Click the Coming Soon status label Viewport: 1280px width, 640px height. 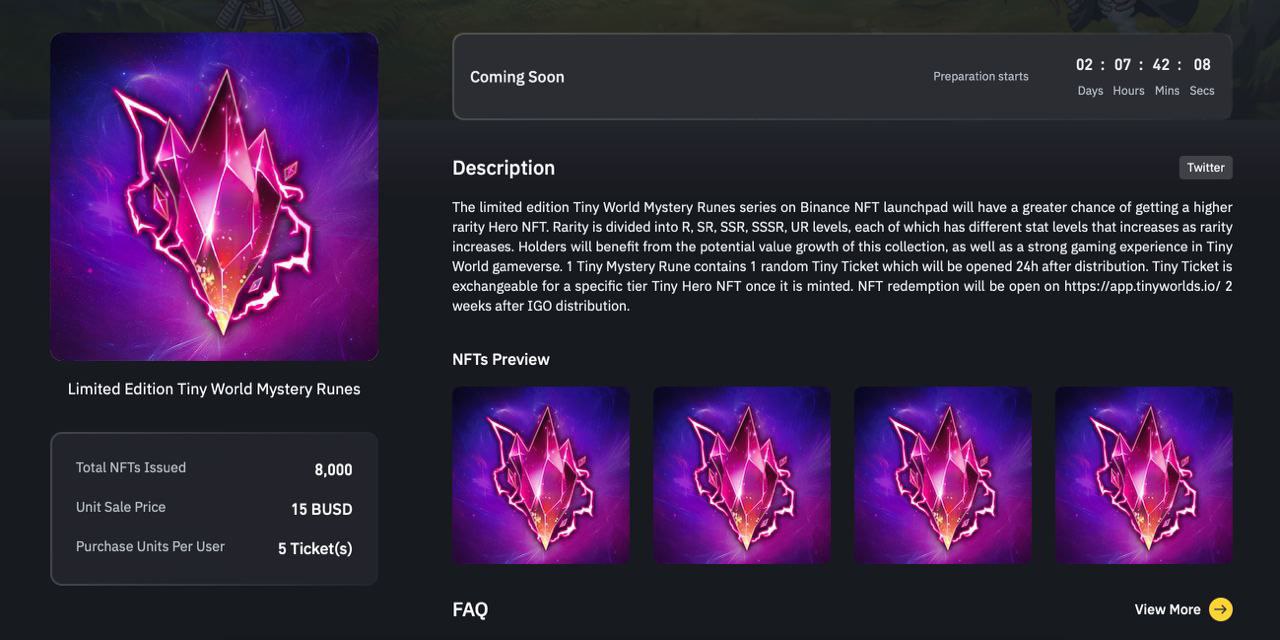(x=517, y=77)
